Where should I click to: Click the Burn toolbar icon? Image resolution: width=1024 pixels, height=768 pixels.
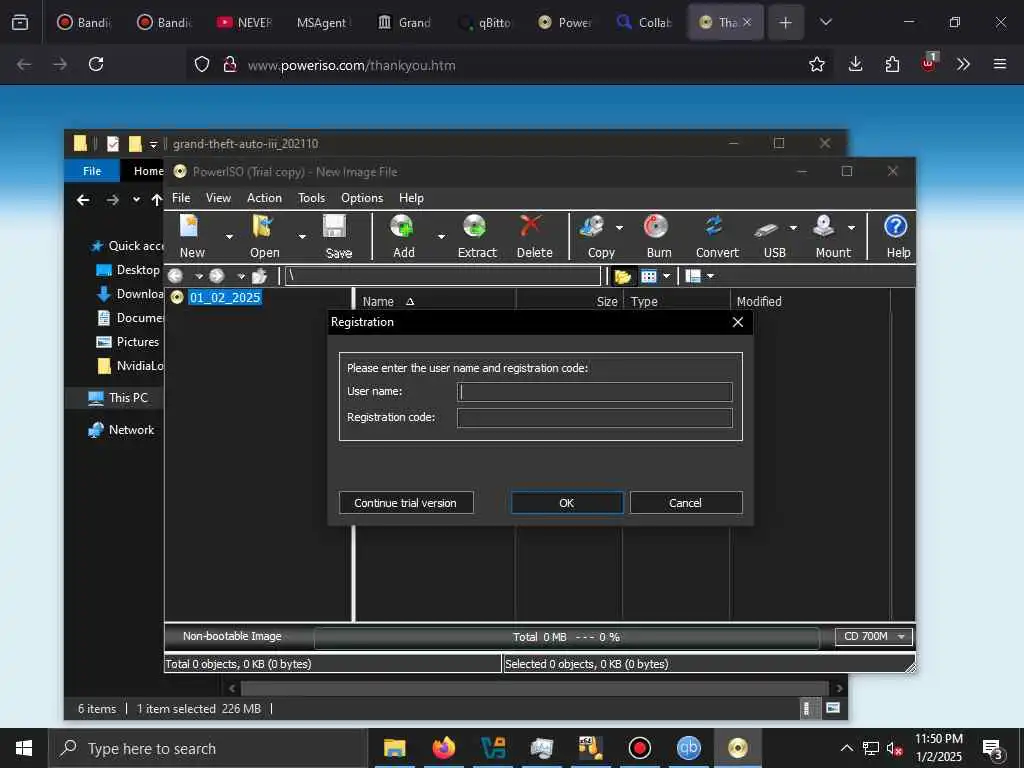point(656,227)
